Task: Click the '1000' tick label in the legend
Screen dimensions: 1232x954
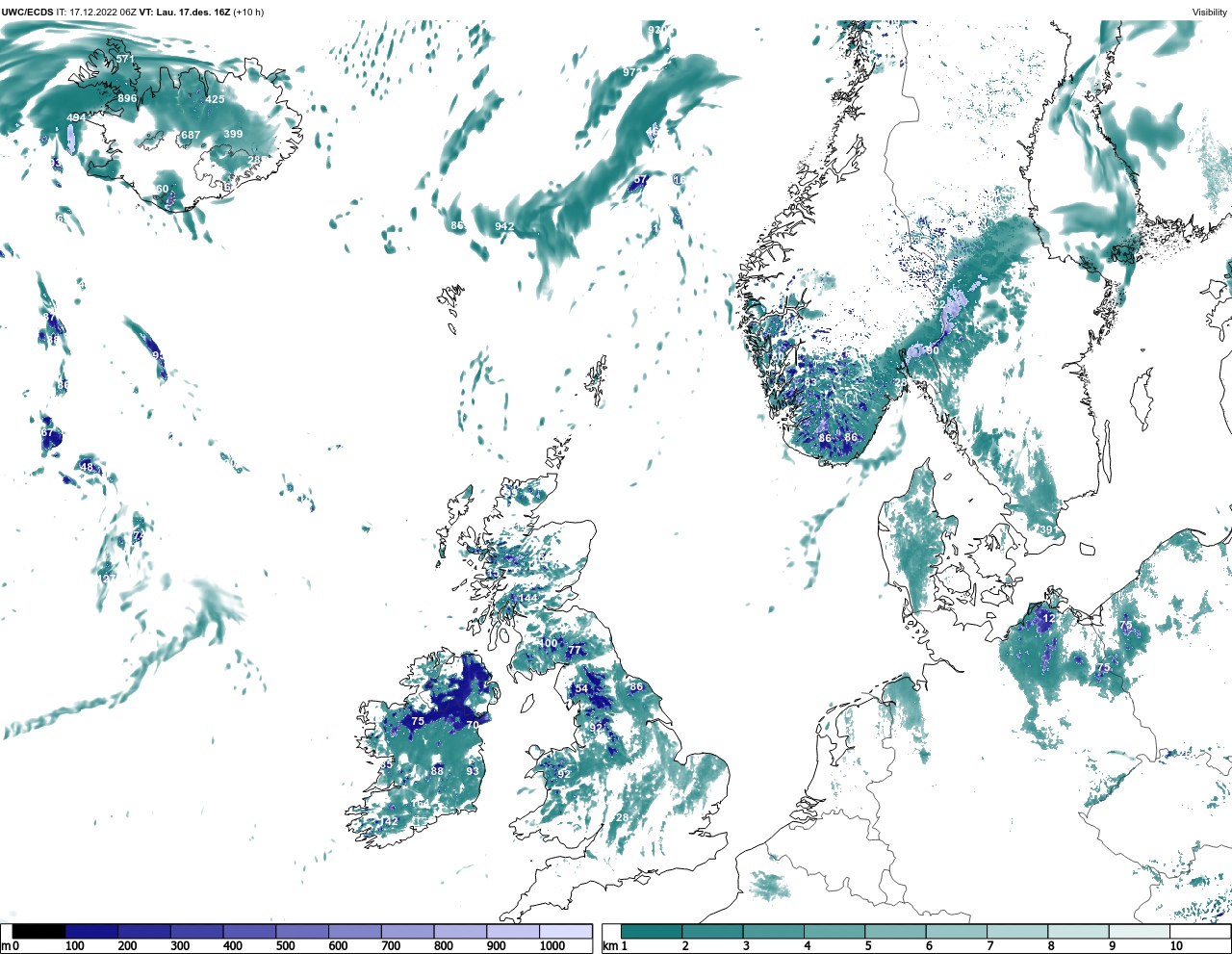Action: 552,945
